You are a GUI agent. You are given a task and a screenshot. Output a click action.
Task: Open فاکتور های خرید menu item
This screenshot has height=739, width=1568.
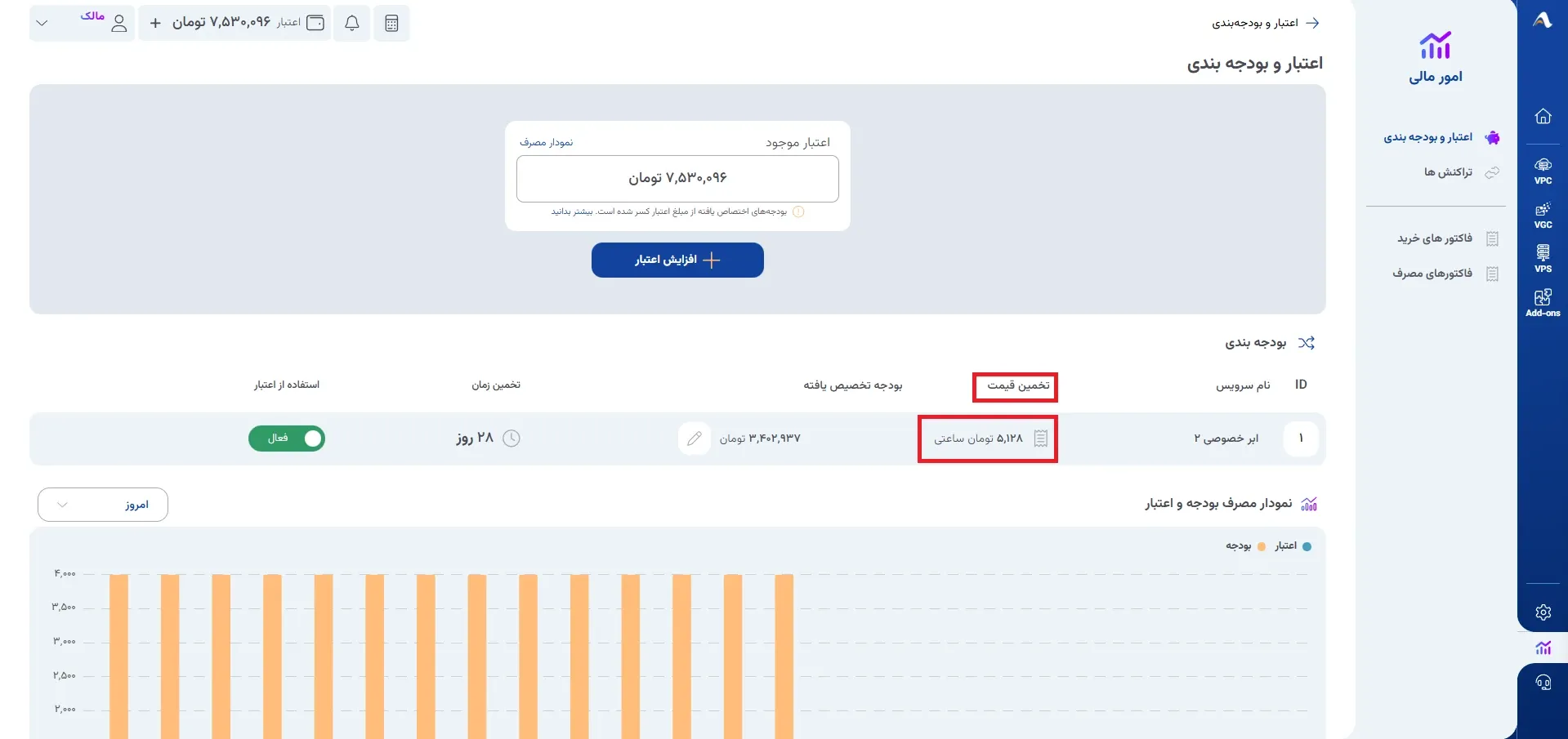click(x=1447, y=238)
